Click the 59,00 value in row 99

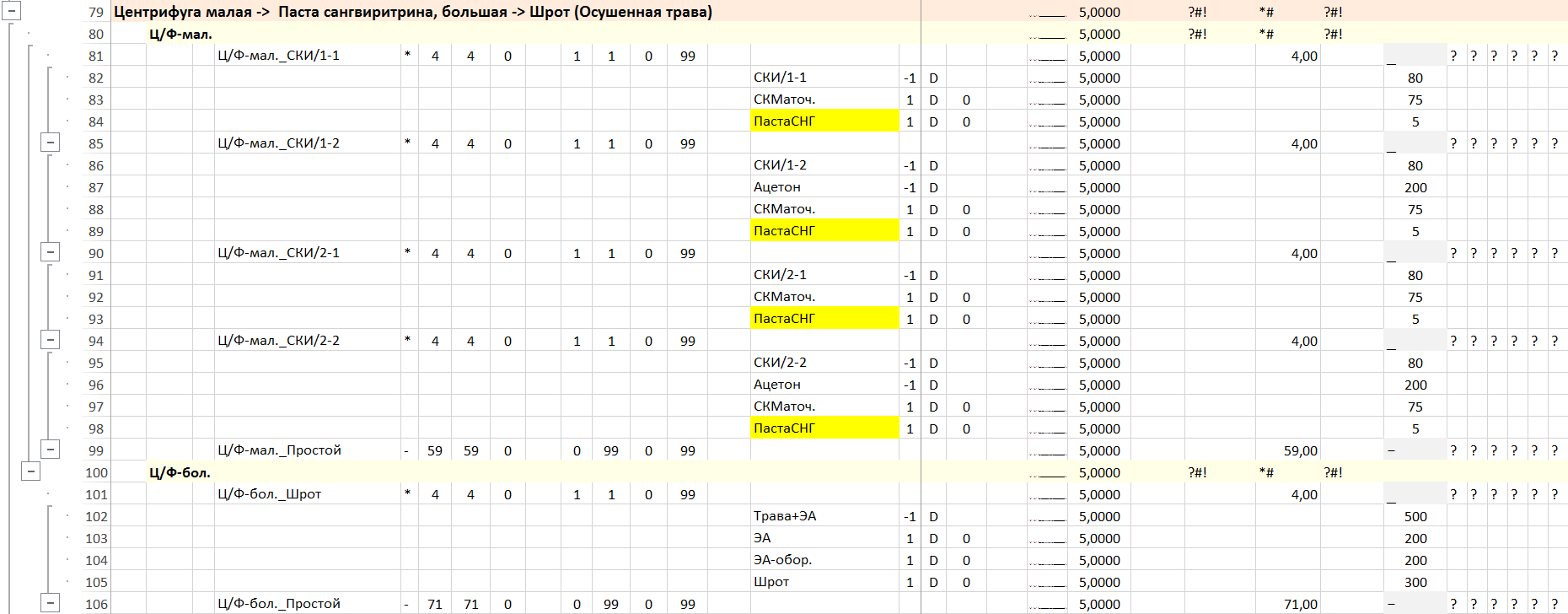pos(1300,450)
